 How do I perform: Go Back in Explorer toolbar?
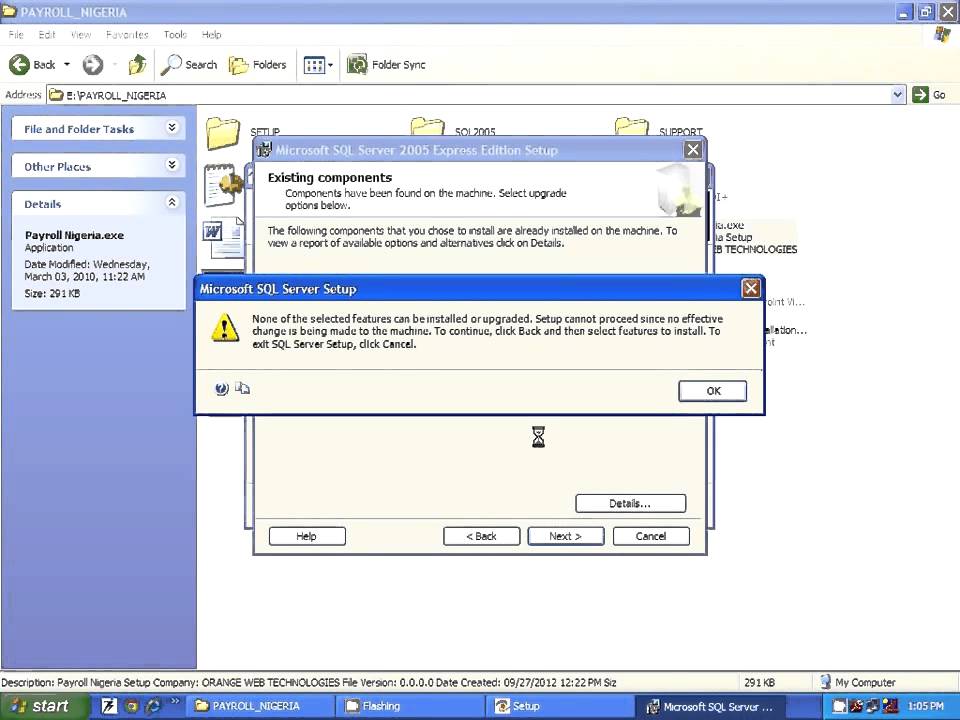point(32,64)
